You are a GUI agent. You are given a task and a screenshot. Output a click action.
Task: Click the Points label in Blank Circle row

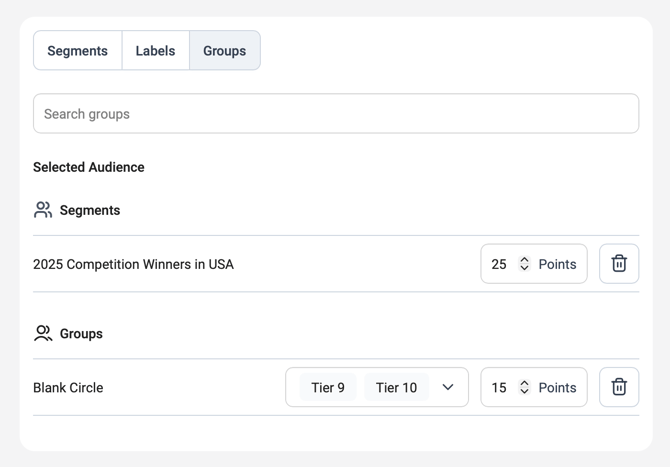click(557, 387)
